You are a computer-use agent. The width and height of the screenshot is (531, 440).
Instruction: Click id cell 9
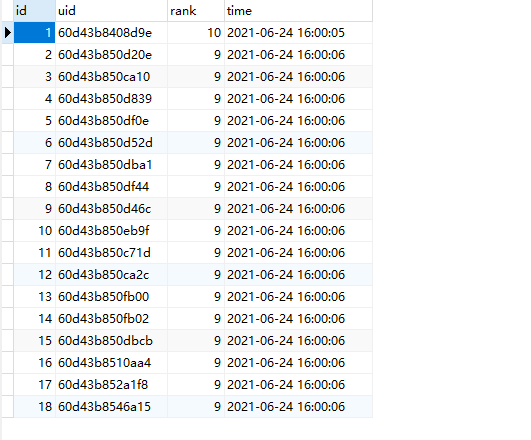pos(34,209)
